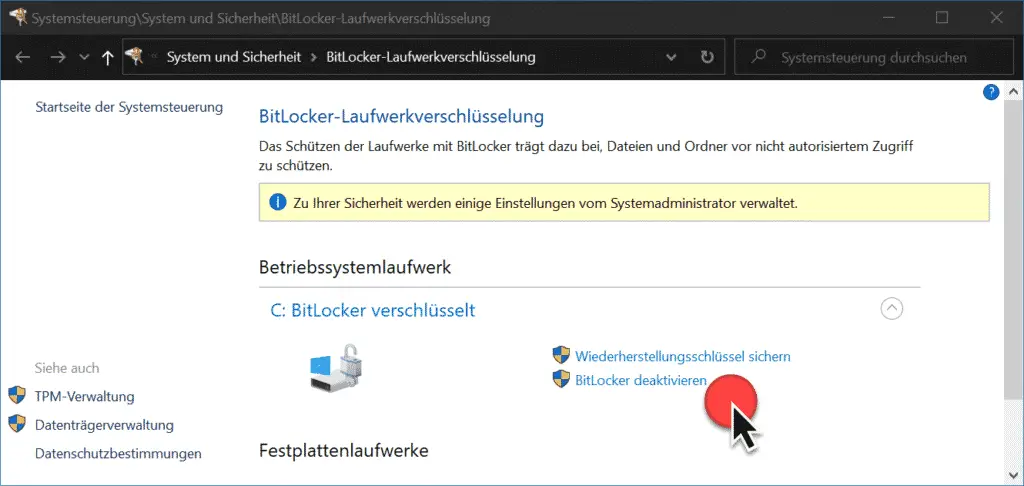1024x486 pixels.
Task: Open address bar history dropdown
Action: [x=671, y=57]
